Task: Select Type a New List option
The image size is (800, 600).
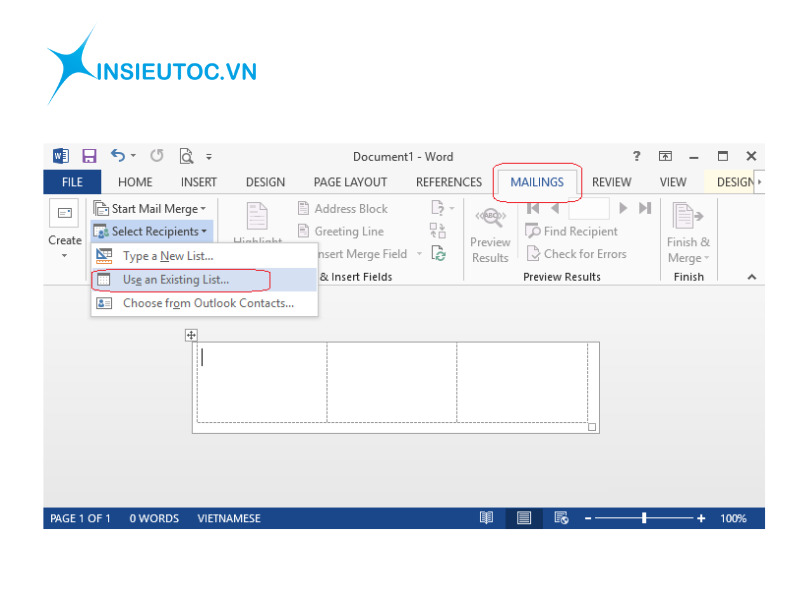Action: [168, 256]
